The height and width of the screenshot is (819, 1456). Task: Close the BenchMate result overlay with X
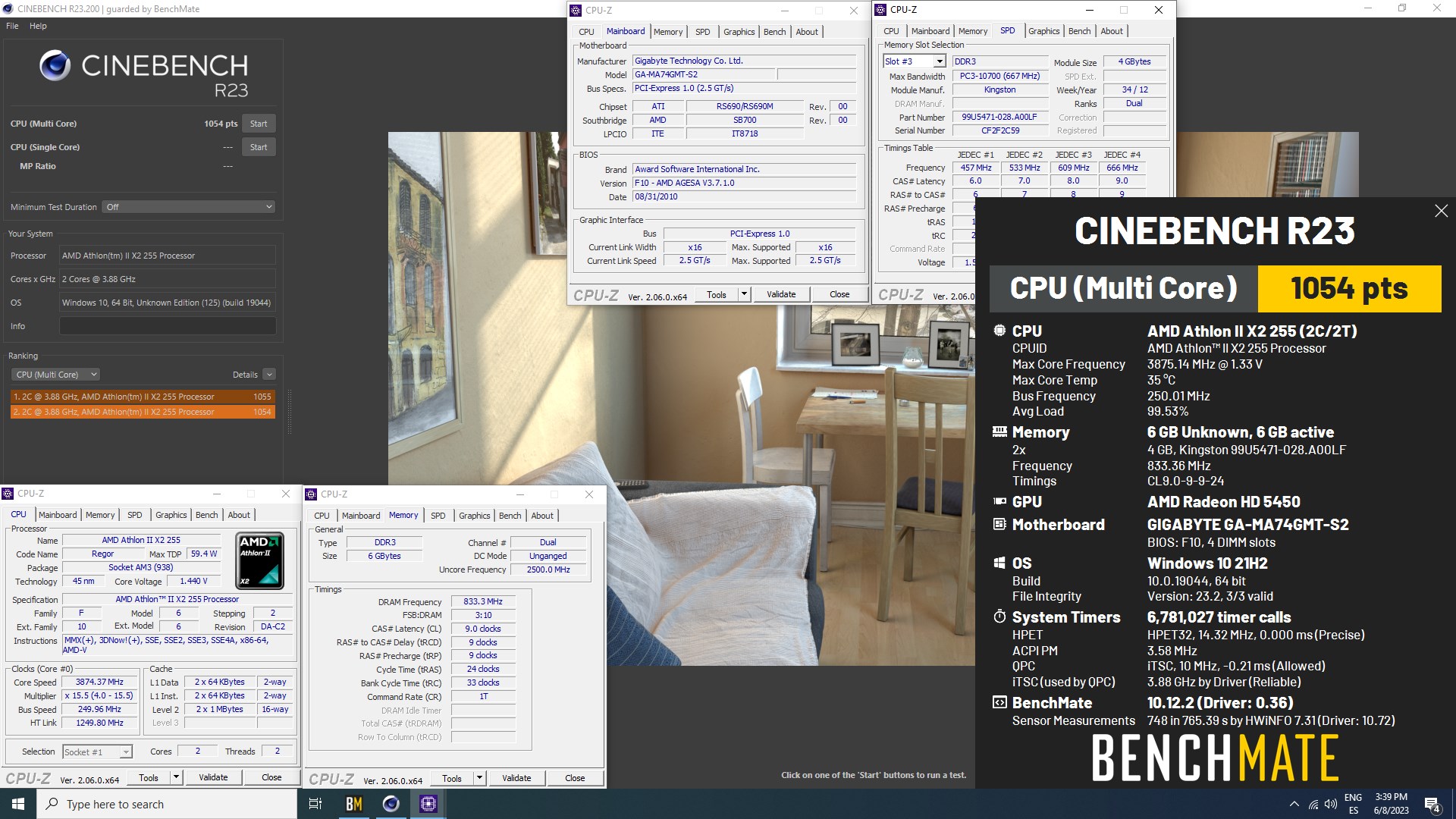coord(1441,211)
